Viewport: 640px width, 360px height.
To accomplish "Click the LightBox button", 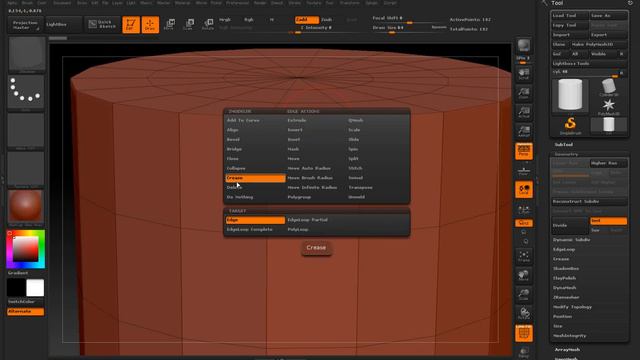I will 63,24.
